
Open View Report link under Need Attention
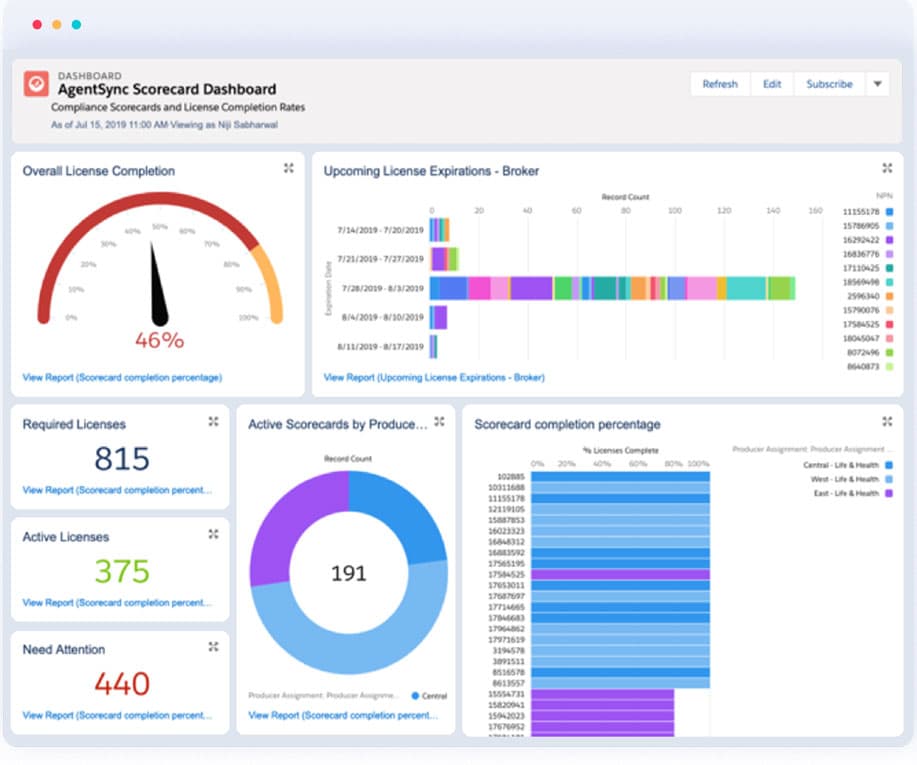tap(117, 715)
